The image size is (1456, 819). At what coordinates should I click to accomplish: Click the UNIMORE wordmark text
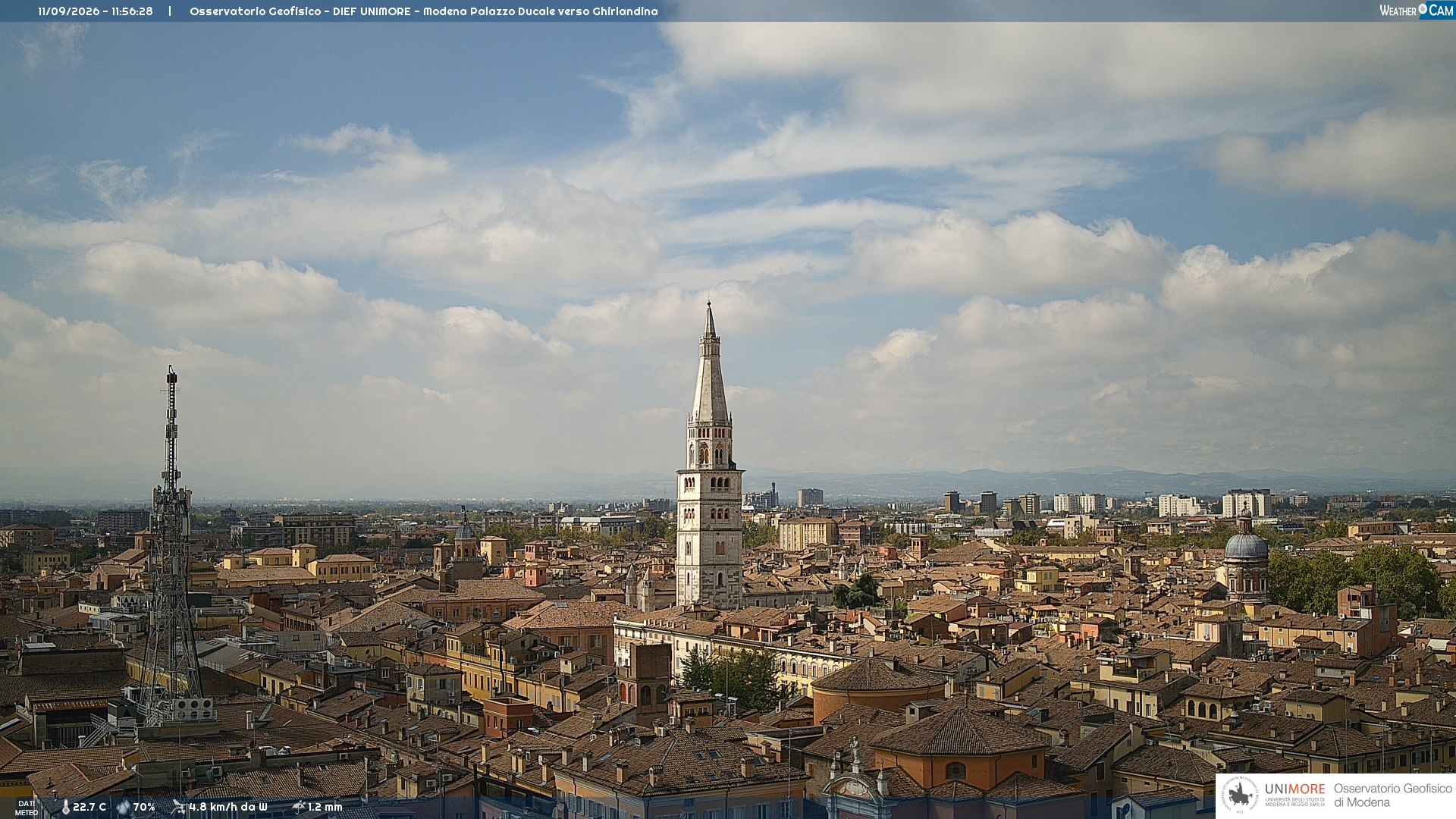(x=1295, y=789)
